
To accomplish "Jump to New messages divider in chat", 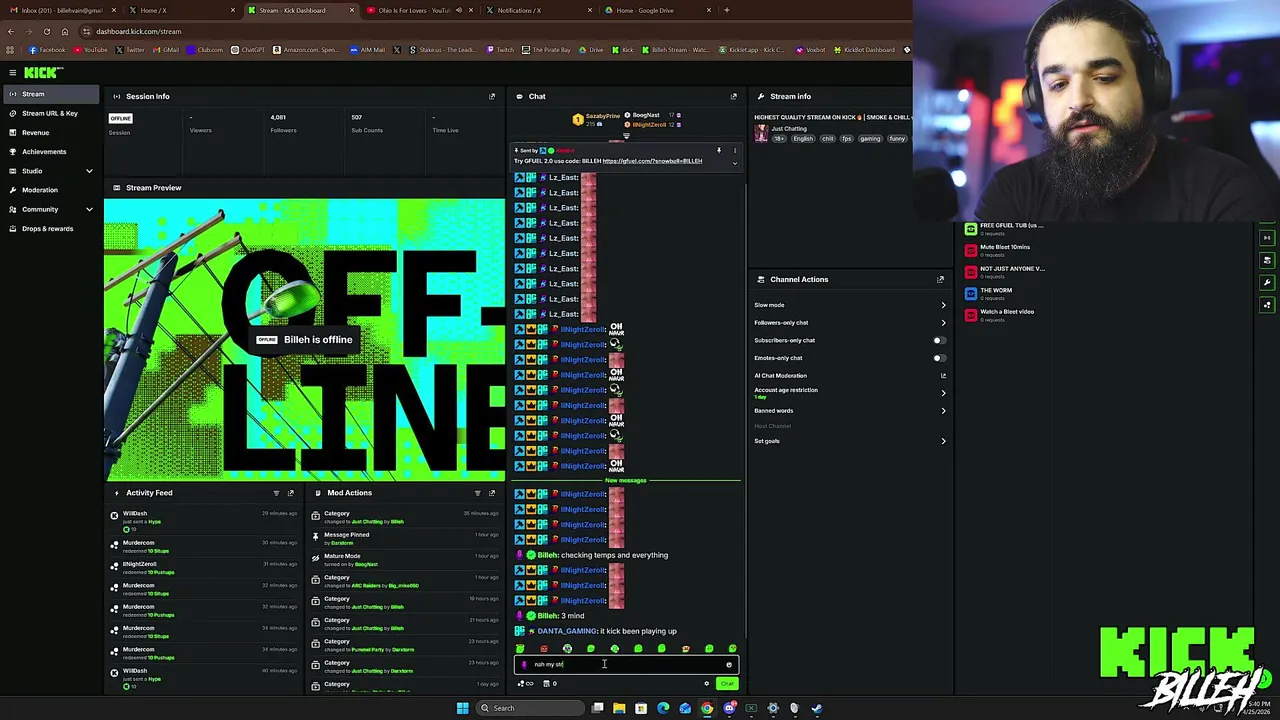I will point(626,480).
